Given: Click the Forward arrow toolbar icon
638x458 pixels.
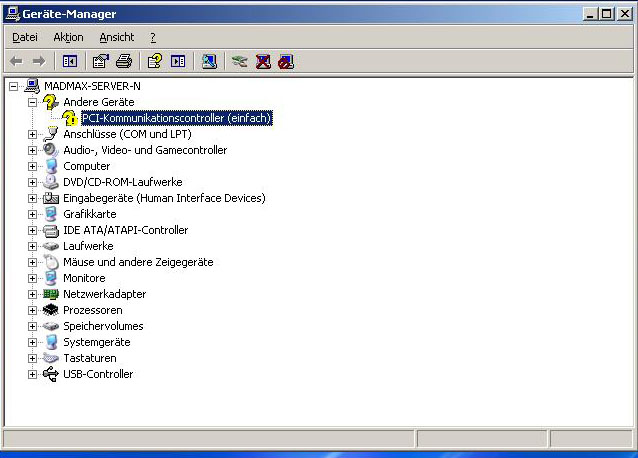Looking at the screenshot, I should (39, 61).
